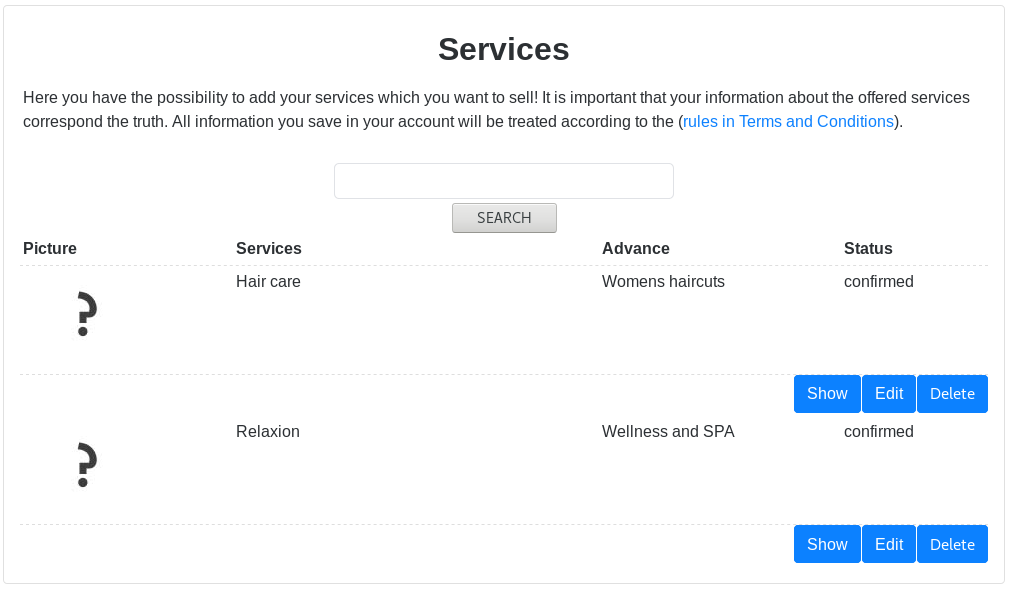Click the Services column header
1010x591 pixels.
click(x=269, y=249)
